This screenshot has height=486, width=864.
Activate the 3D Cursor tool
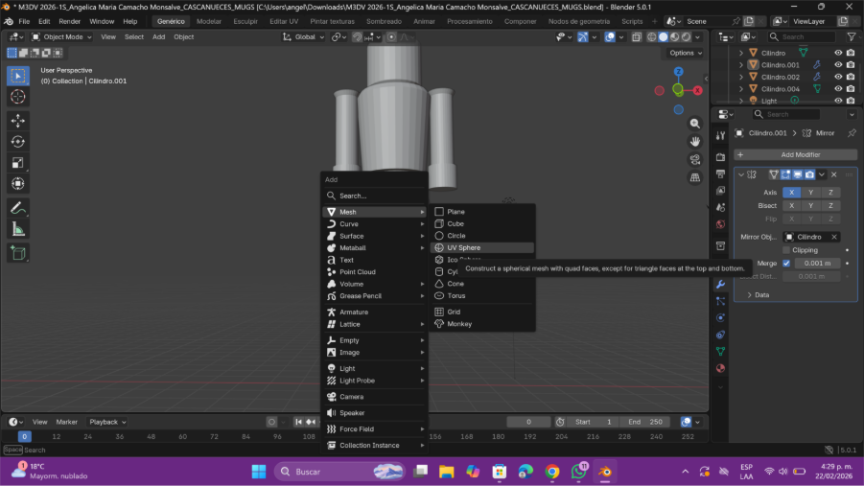click(x=18, y=97)
